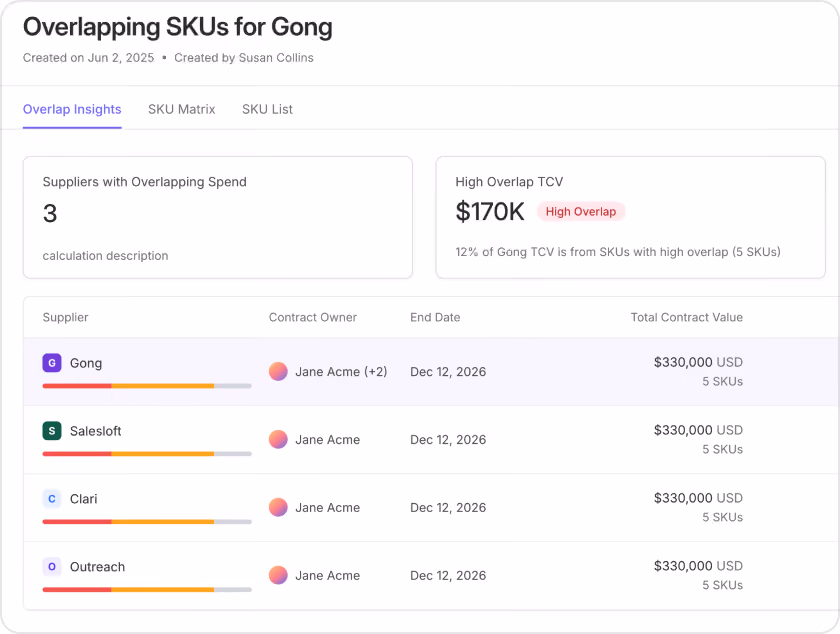Click the Outreach supplier logo icon
The width and height of the screenshot is (840, 634).
[52, 566]
